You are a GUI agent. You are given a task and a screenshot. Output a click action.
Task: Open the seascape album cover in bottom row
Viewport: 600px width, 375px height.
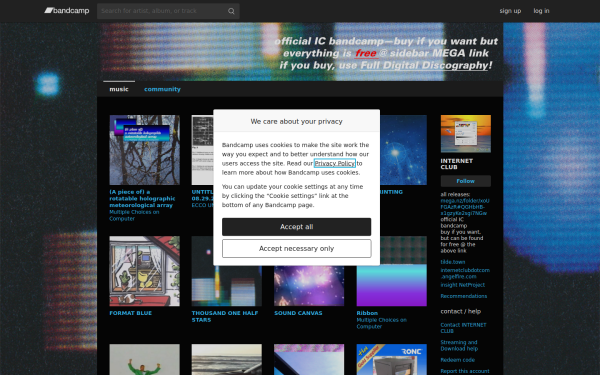227,359
